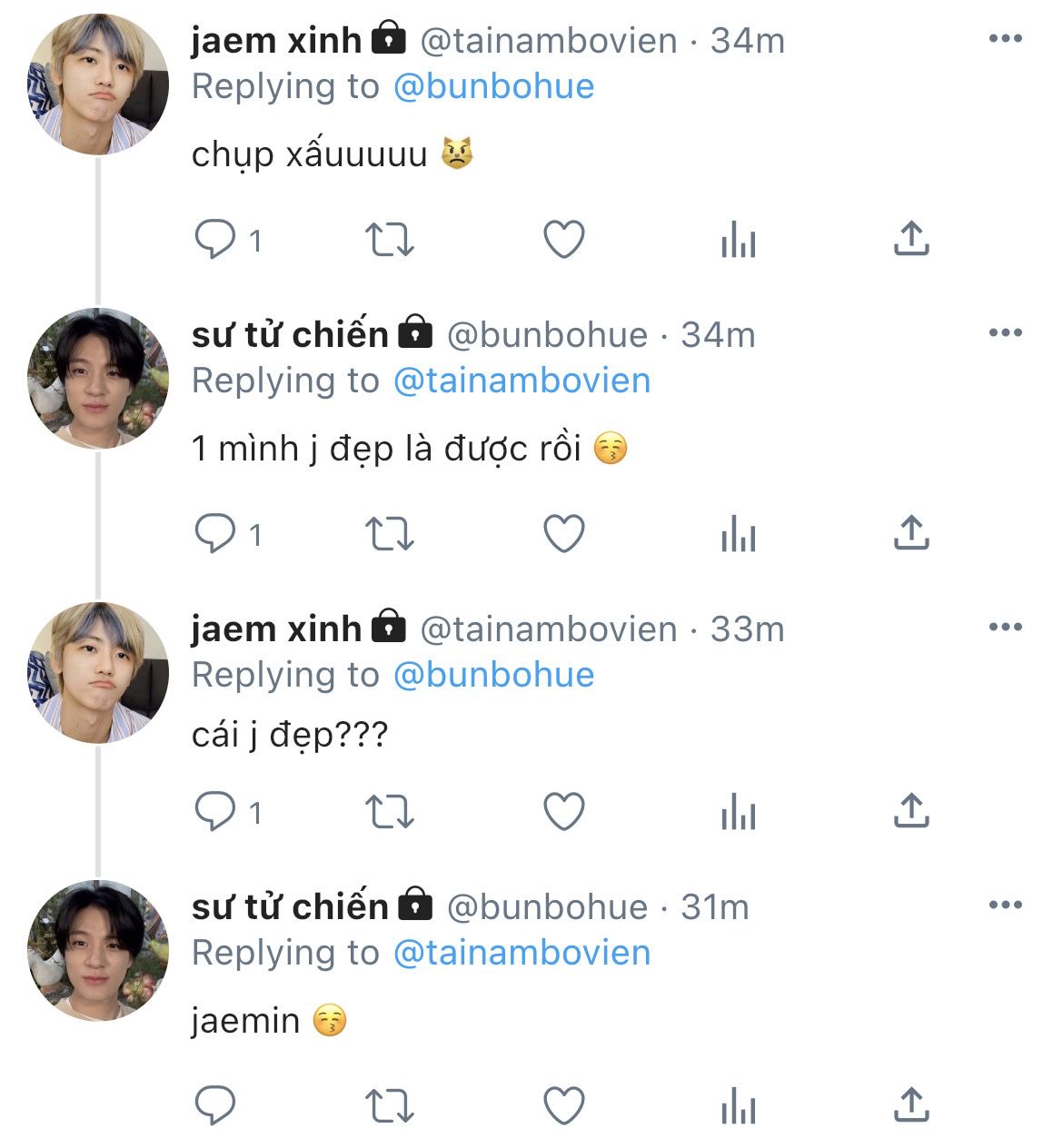Viewport: 1063px width, 1148px height.
Task: Open more options on second tweet
Action: pyautogui.click(x=1005, y=333)
